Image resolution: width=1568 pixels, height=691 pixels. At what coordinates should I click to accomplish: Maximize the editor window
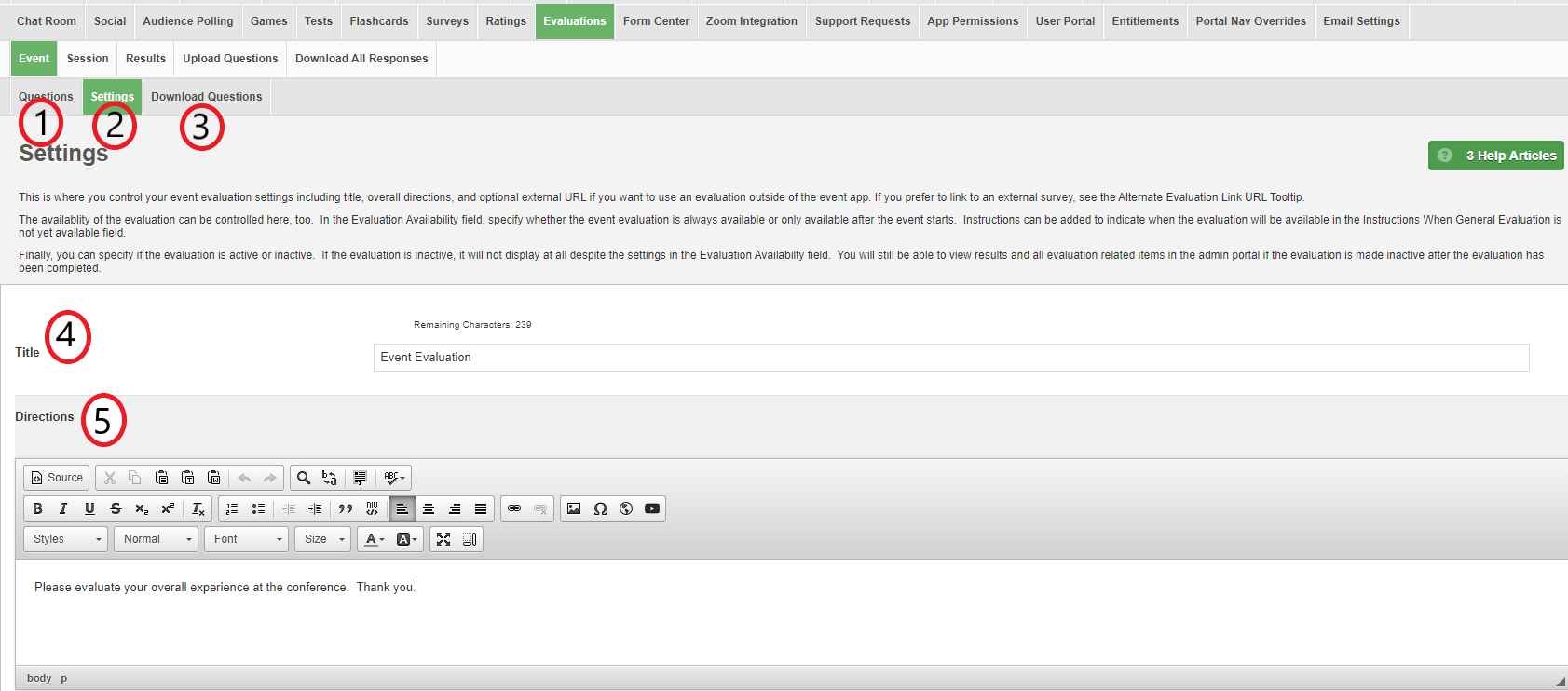pyautogui.click(x=443, y=539)
